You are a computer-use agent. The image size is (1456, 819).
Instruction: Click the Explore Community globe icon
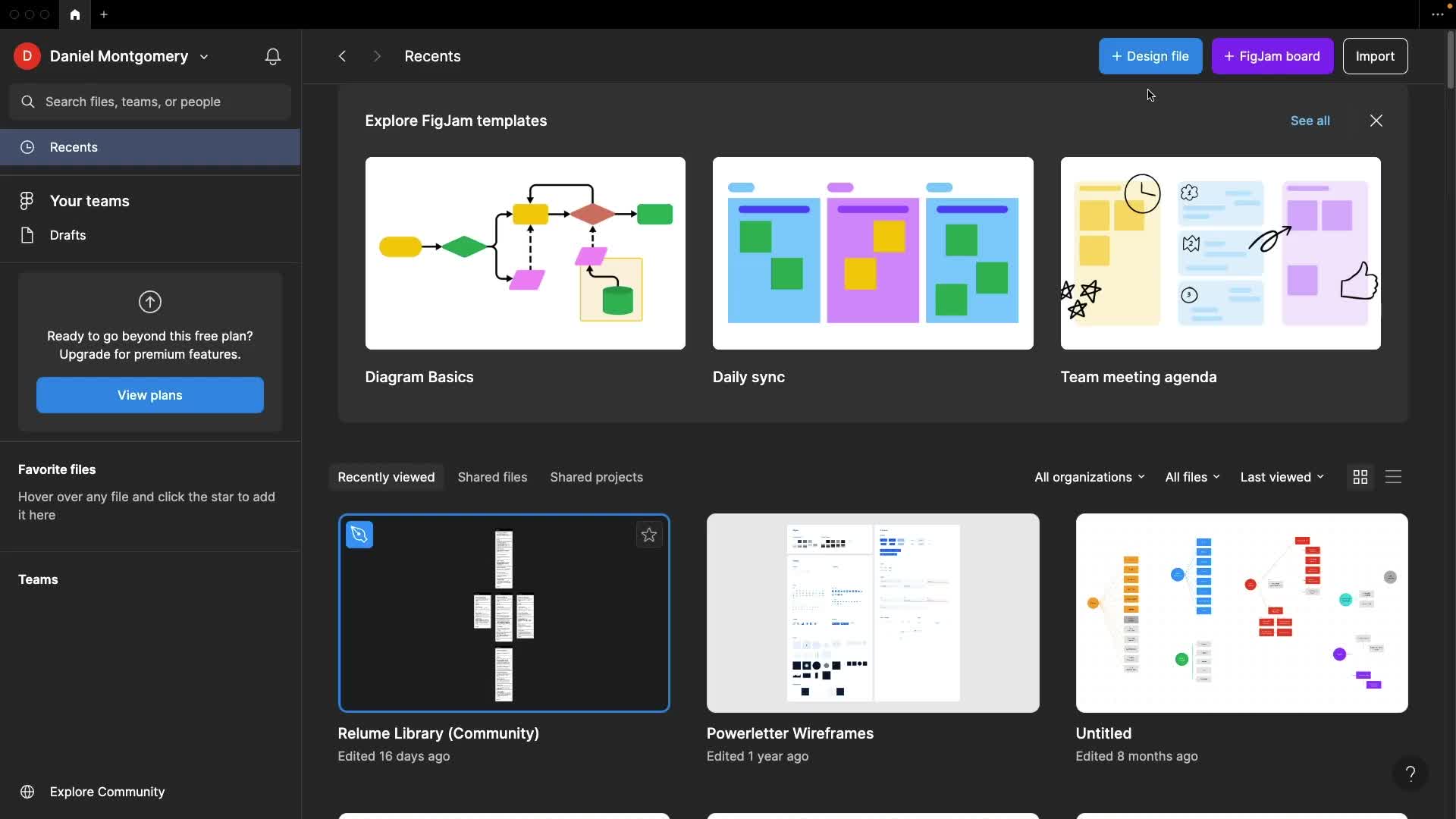27,792
